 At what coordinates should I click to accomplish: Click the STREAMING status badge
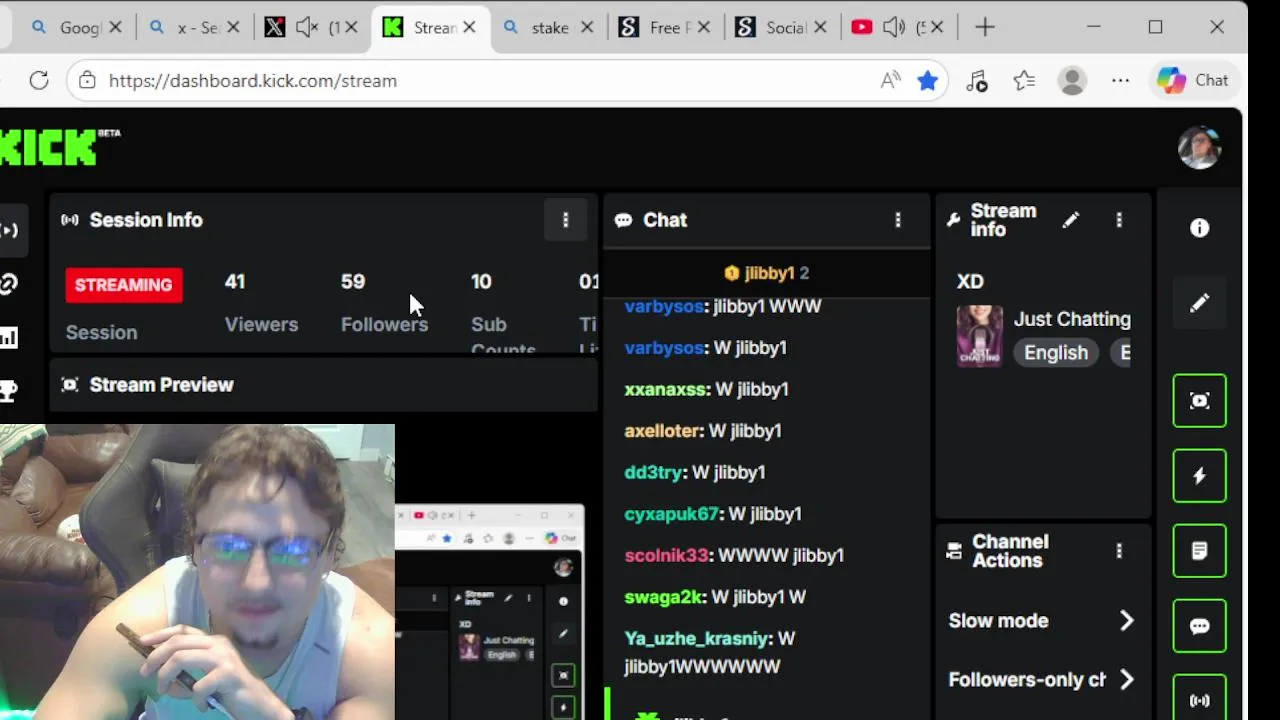124,285
